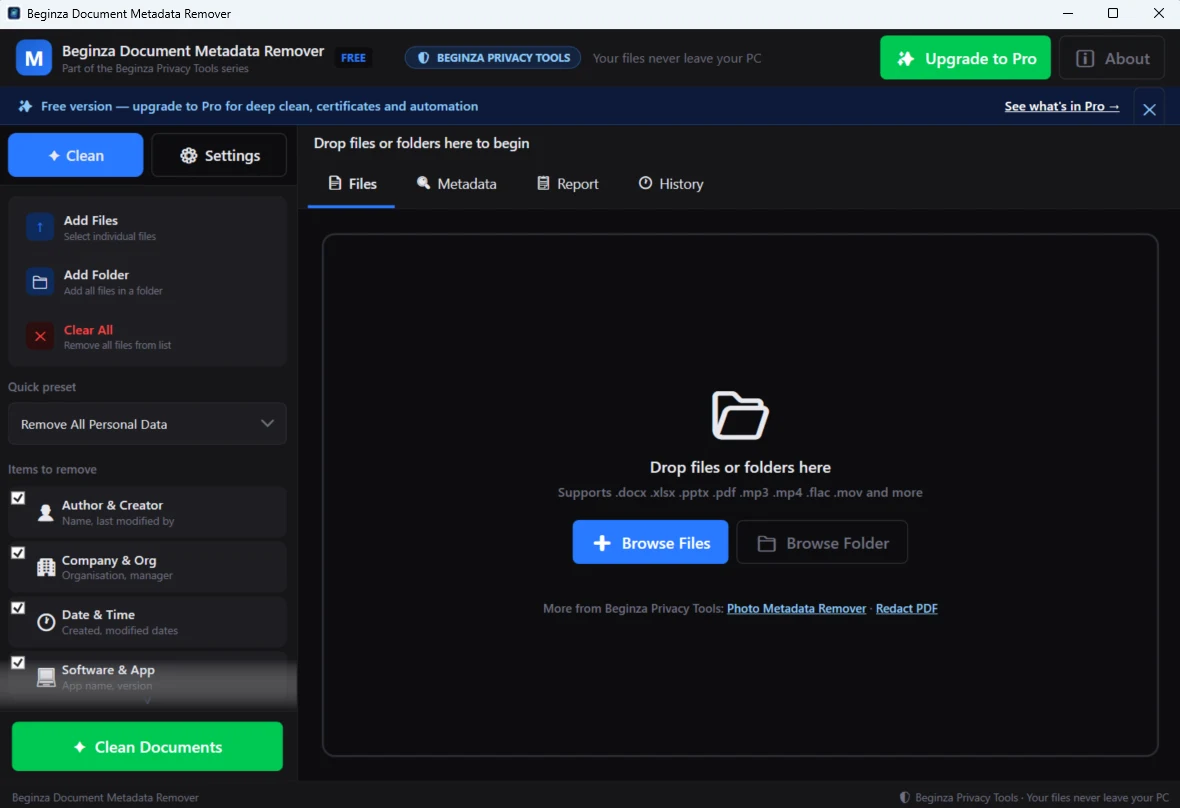Click 'Beginza Document Metadata Remover' status bar text
This screenshot has height=808, width=1180.
pyautogui.click(x=105, y=797)
